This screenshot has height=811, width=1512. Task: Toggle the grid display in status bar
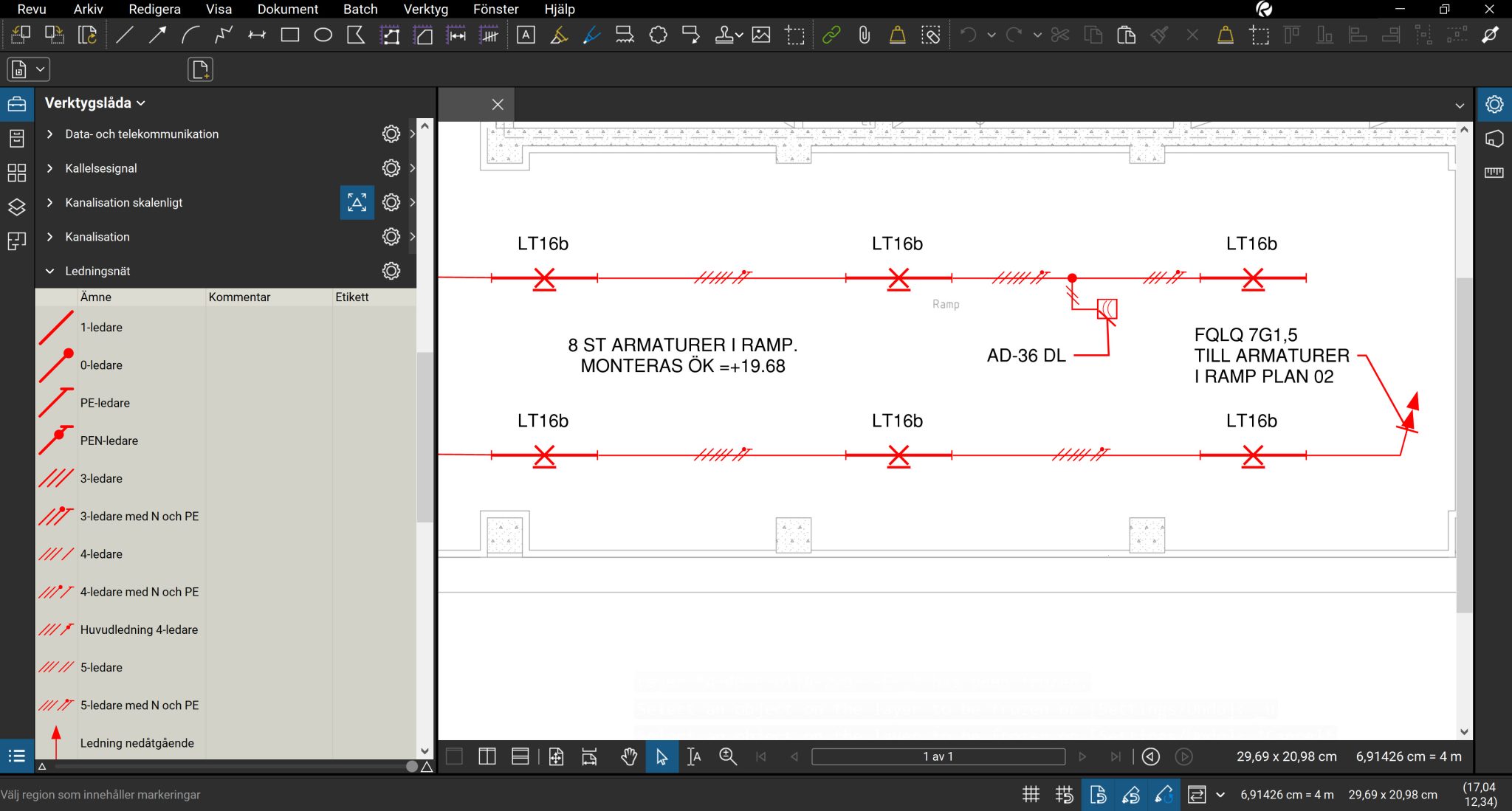[x=1031, y=795]
